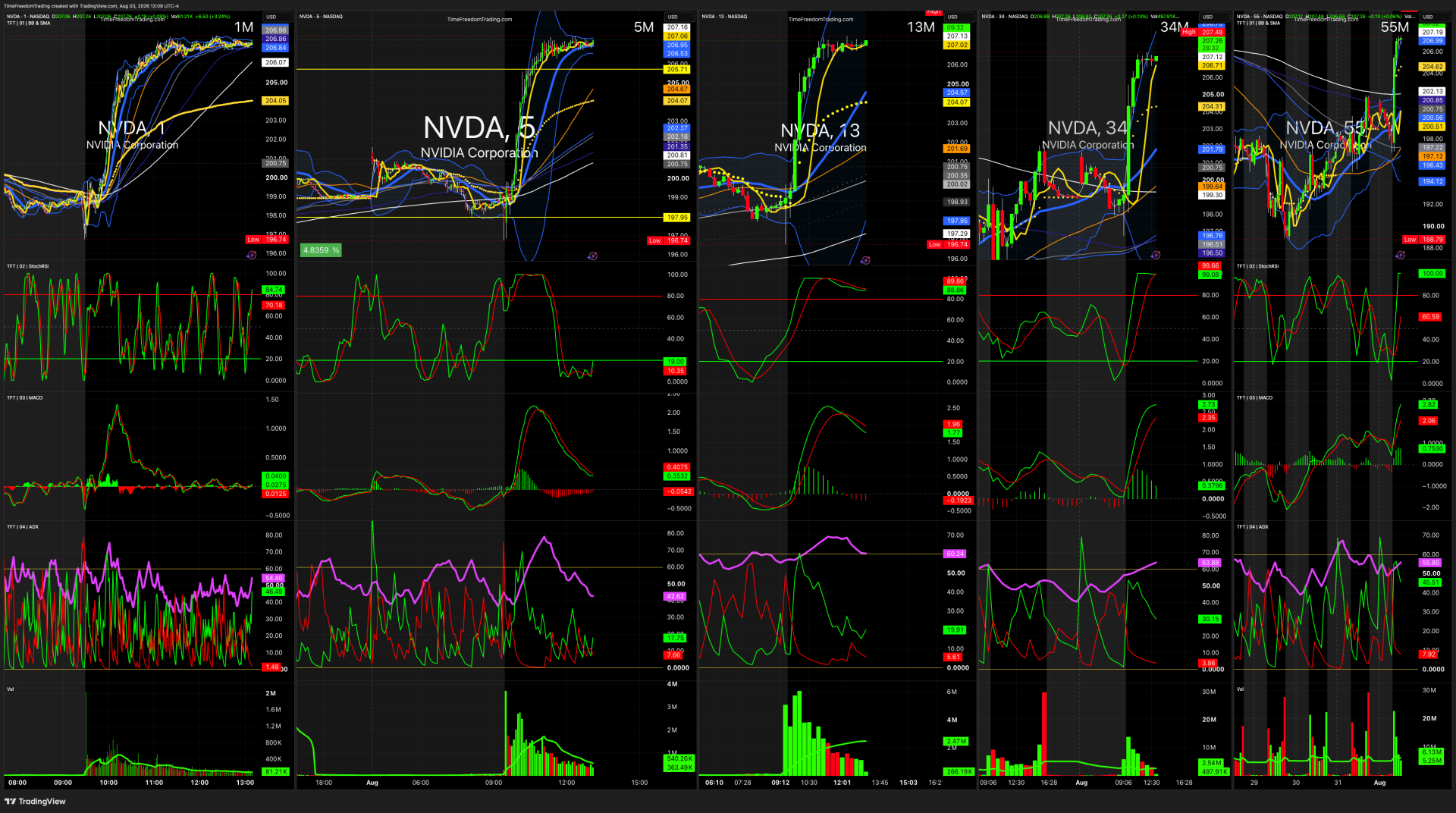The width and height of the screenshot is (1456, 813).
Task: Click the yellow 197.95 price label, 5M chart
Action: click(677, 218)
